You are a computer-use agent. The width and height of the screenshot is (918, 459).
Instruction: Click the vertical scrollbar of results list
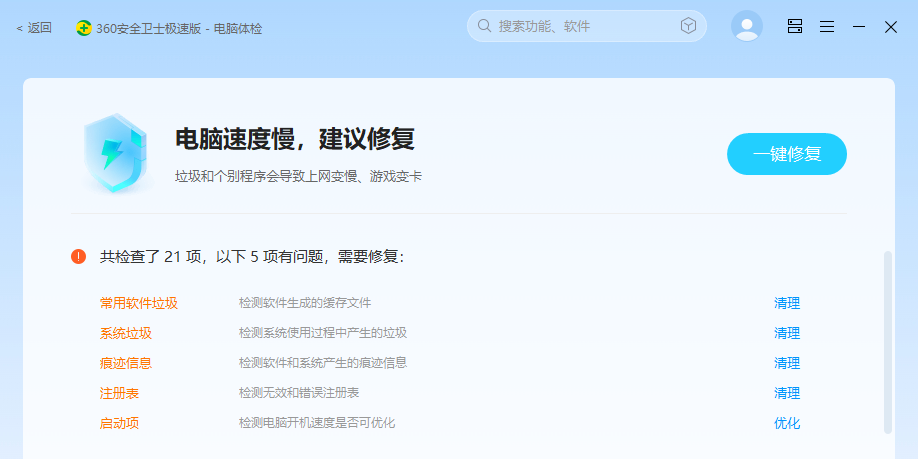point(887,340)
